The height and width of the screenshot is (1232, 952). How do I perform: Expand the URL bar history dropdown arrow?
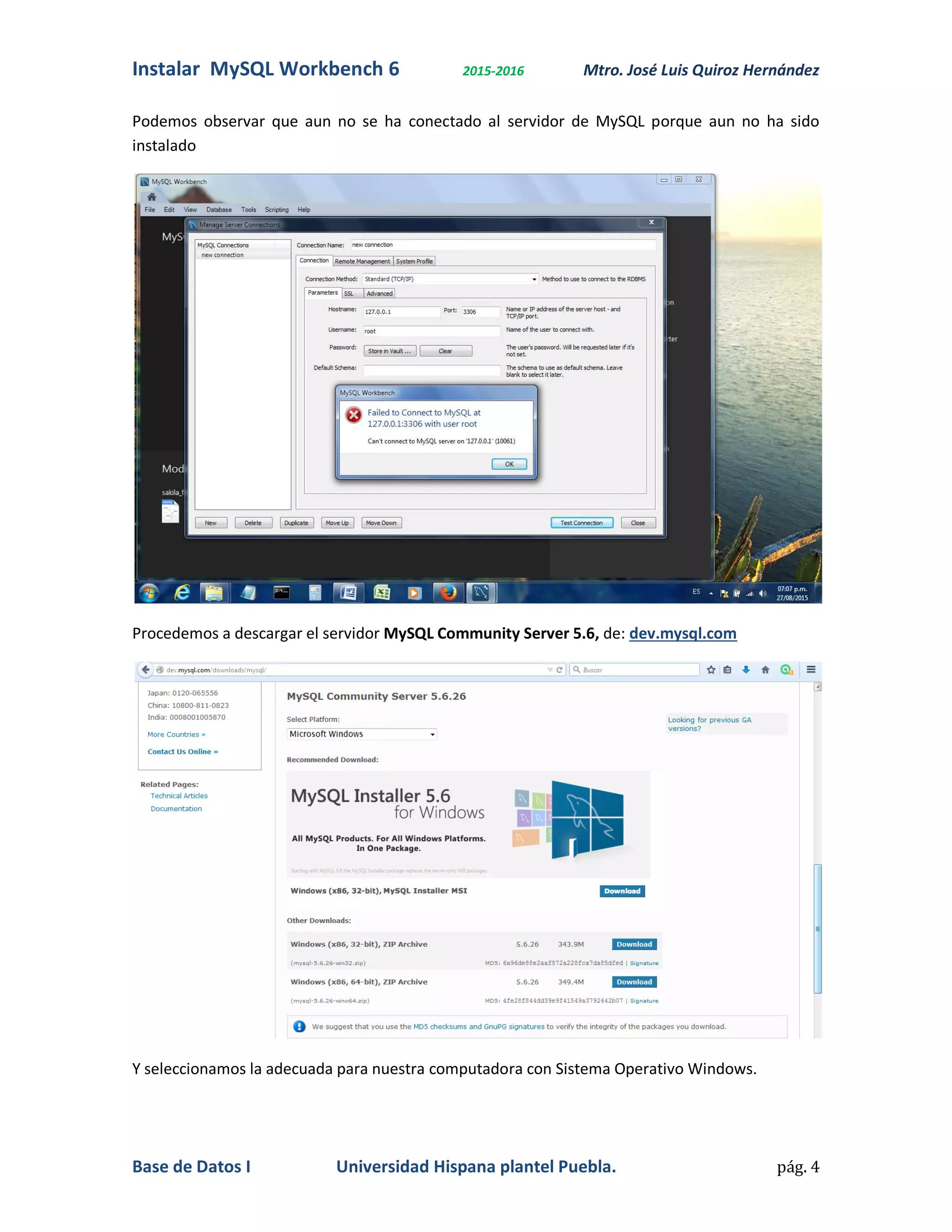pos(550,669)
